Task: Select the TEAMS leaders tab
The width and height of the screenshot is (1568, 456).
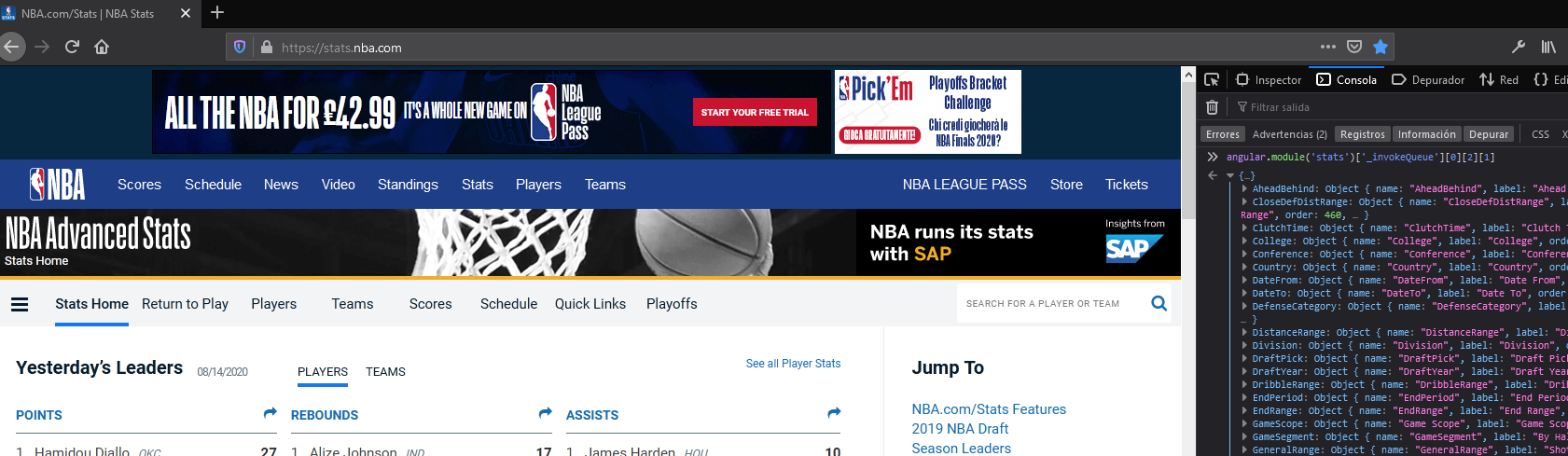Action: [x=385, y=371]
